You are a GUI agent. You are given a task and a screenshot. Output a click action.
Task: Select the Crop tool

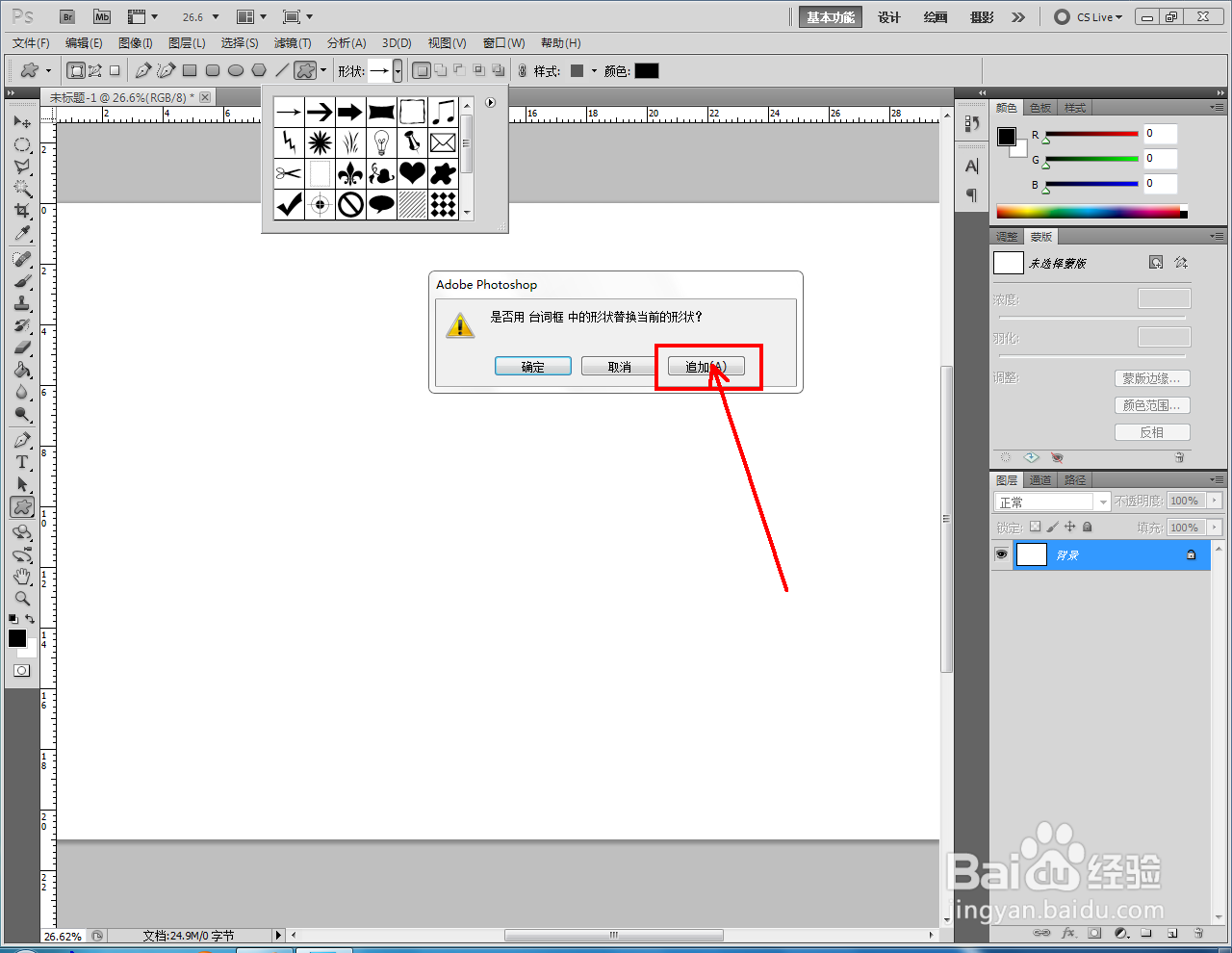[x=22, y=211]
